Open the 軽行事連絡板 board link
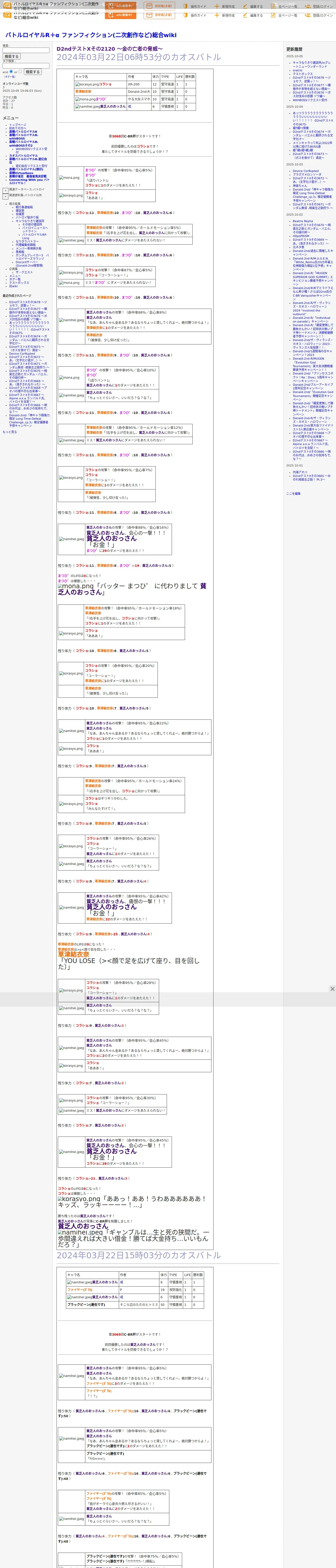336x1568 pixels. [24, 207]
